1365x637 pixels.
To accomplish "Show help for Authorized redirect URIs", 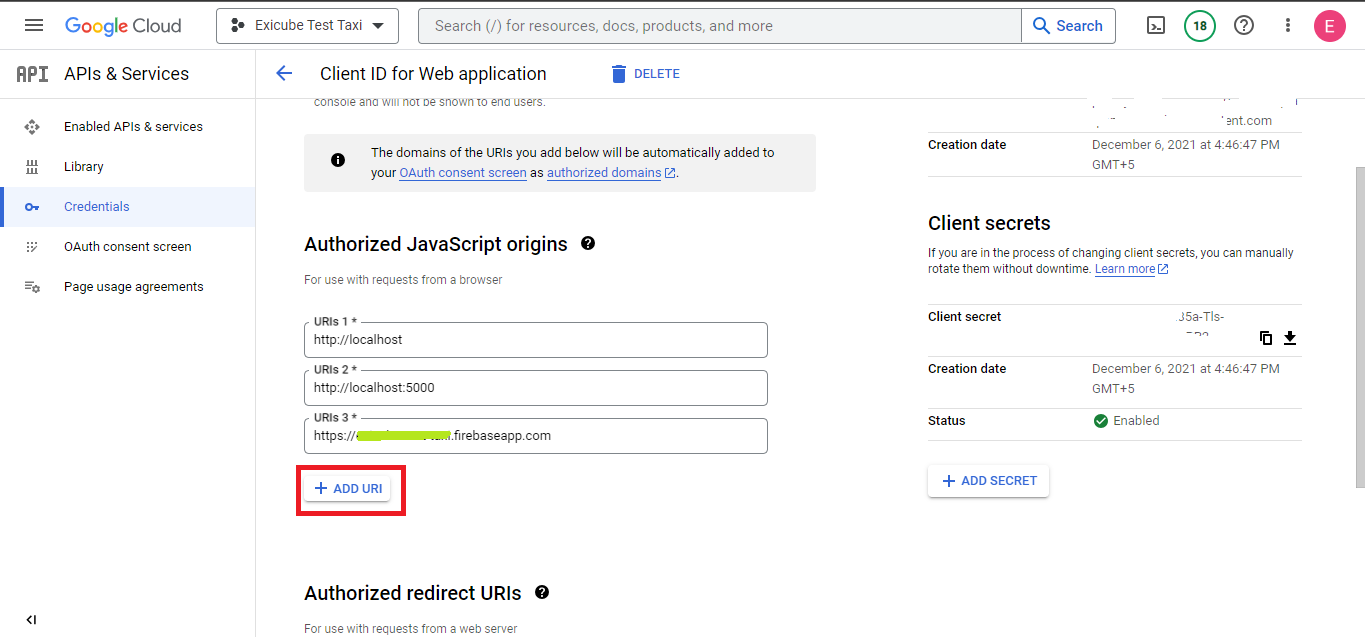I will [x=542, y=592].
